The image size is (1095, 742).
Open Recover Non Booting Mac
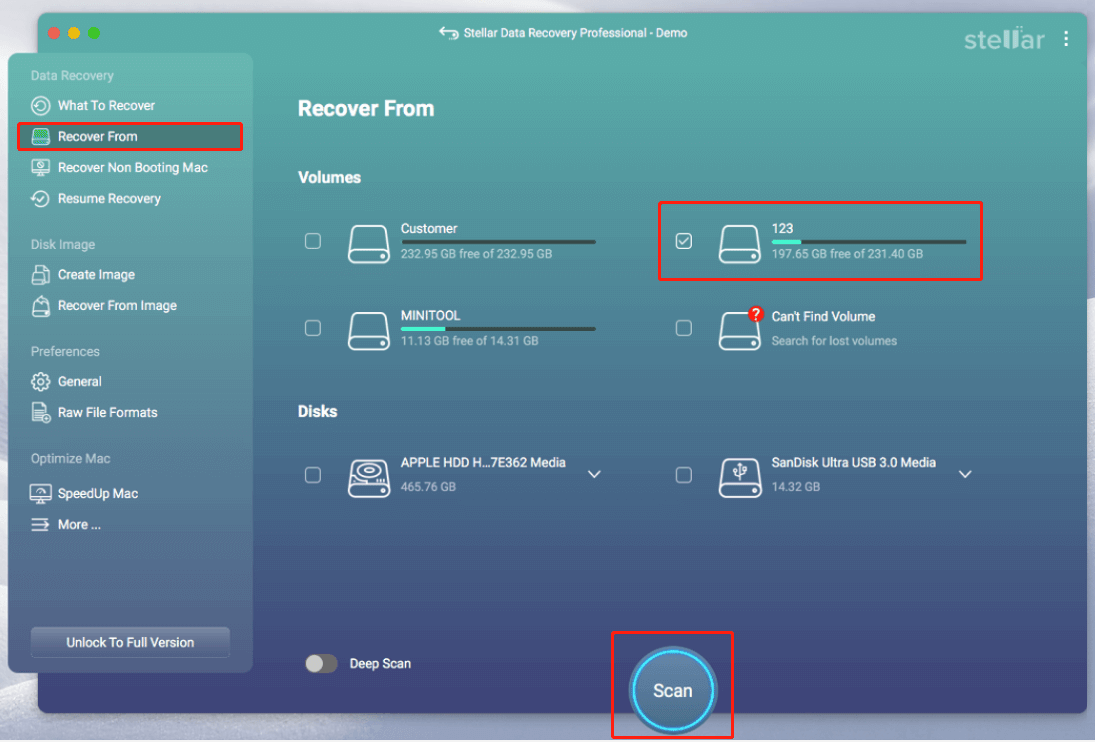click(x=41, y=167)
